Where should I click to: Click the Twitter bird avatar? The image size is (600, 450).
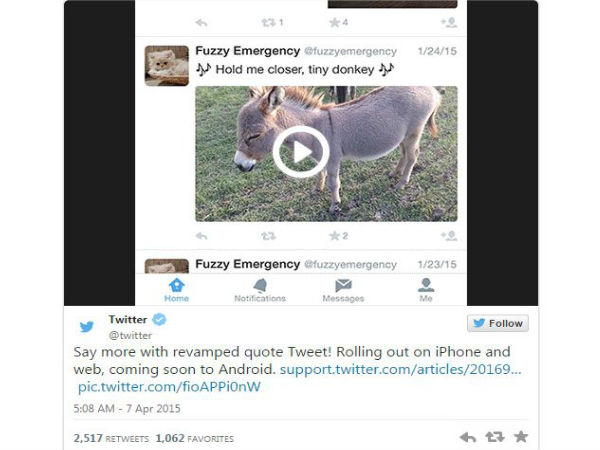click(x=87, y=326)
